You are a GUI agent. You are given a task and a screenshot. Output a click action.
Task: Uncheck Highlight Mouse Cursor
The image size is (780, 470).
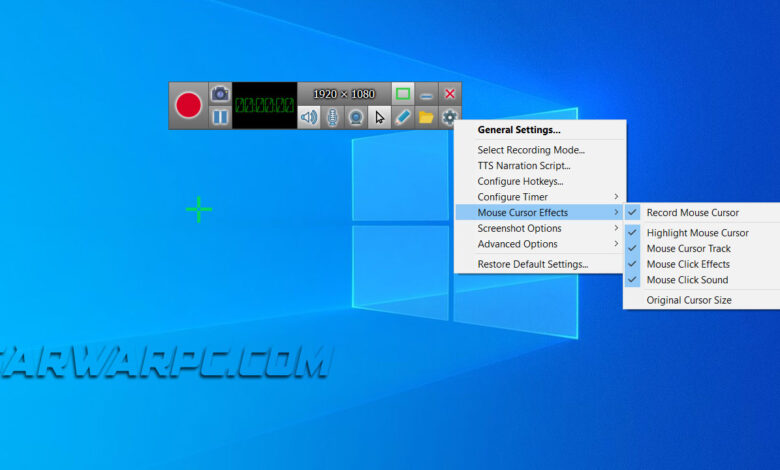(x=702, y=233)
